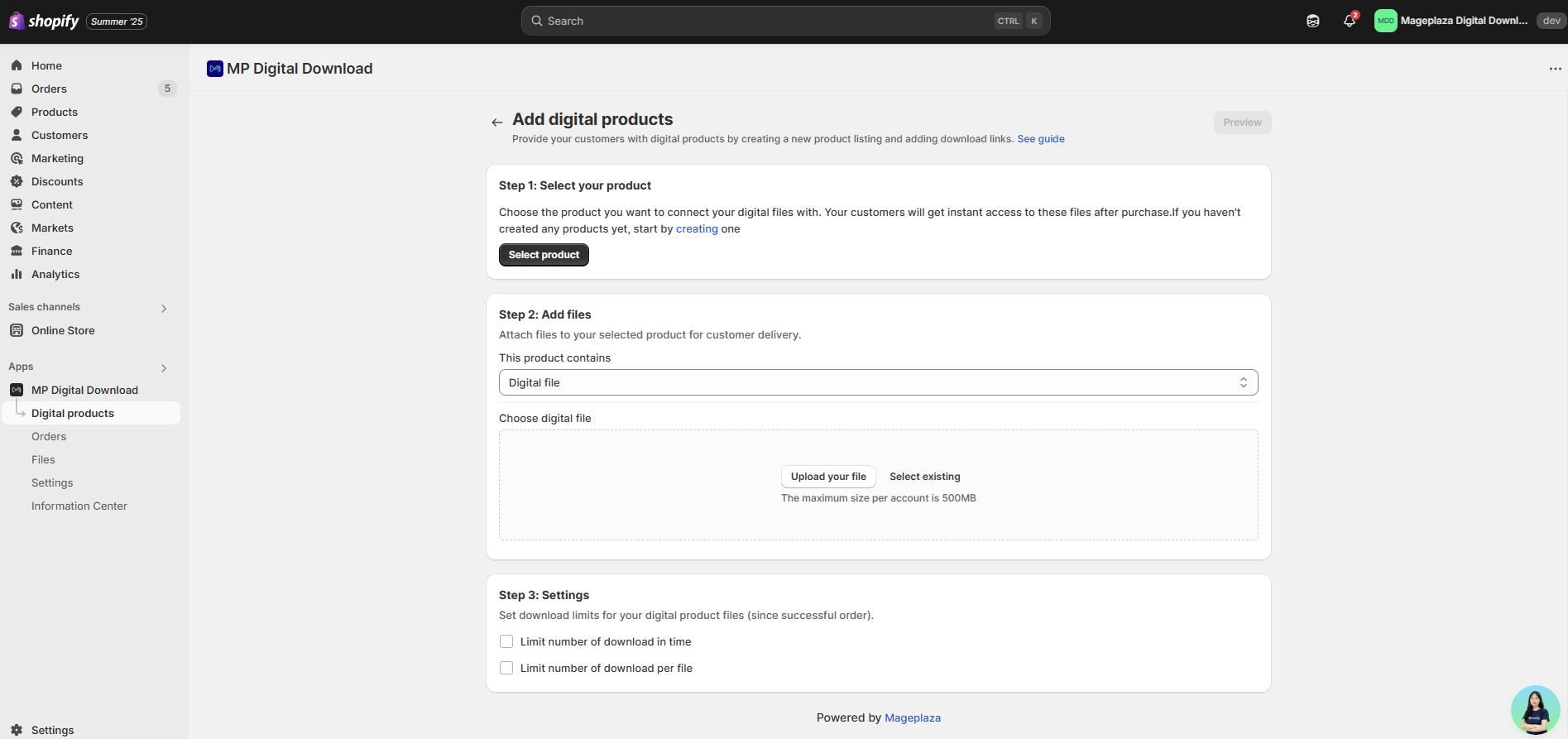Click the dashed file drop zone
The image size is (1568, 739).
click(878, 485)
